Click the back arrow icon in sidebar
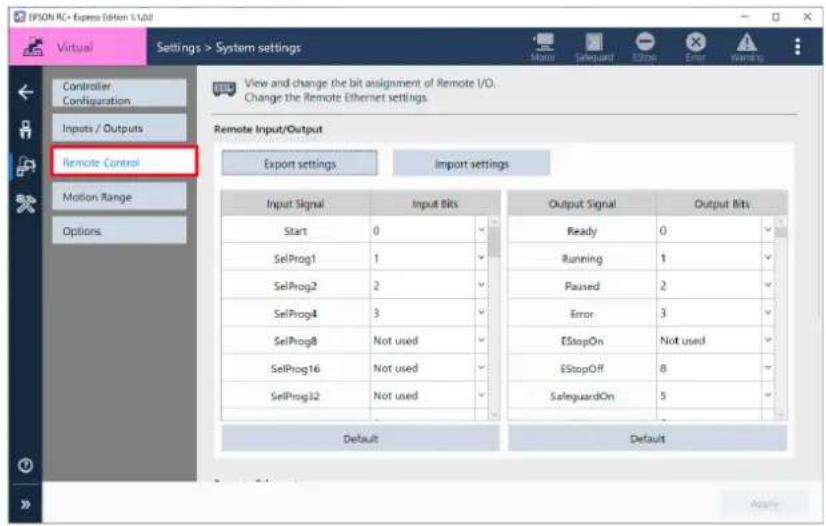The image size is (826, 526). click(x=25, y=93)
